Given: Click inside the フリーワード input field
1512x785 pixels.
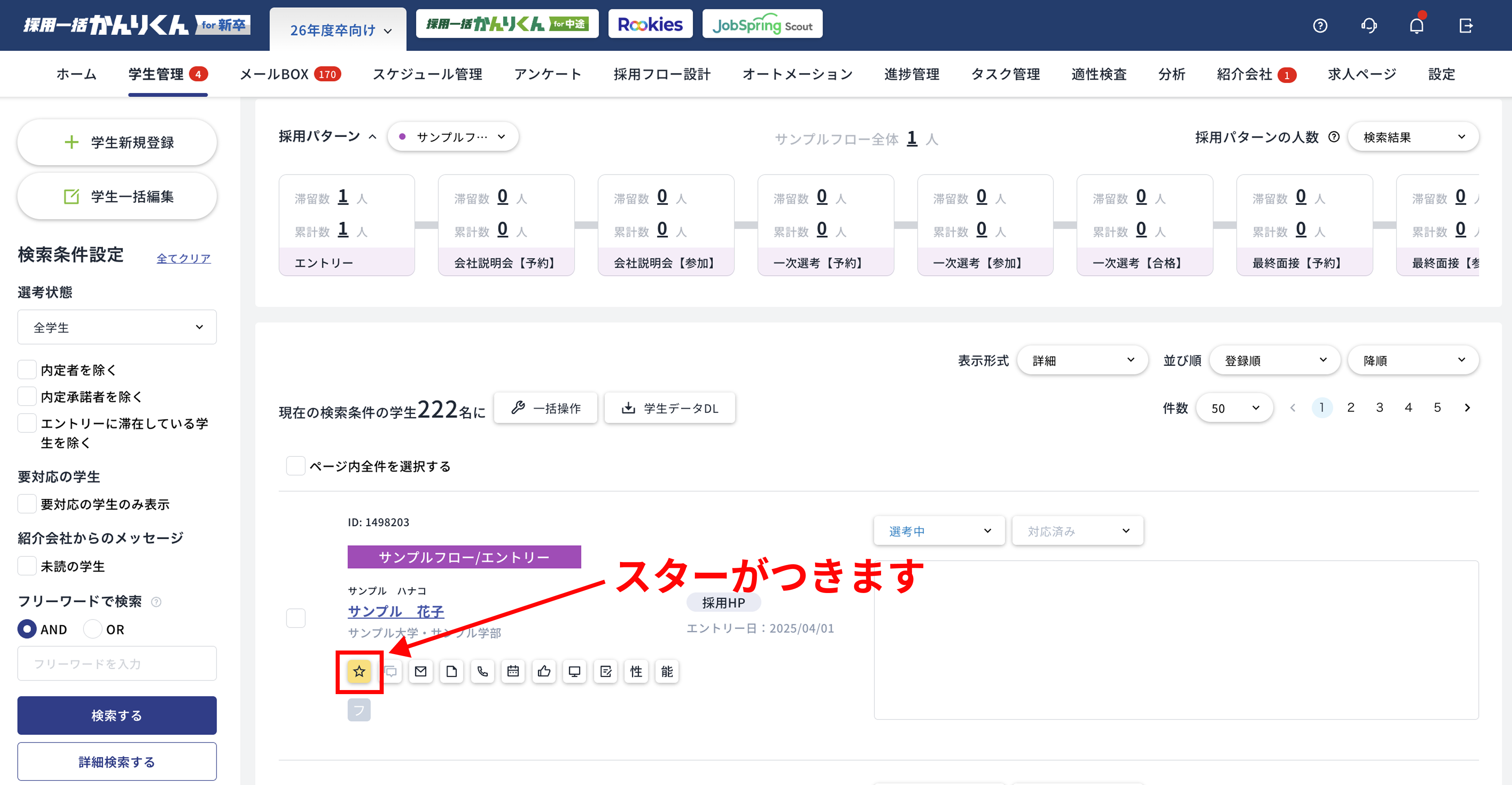Looking at the screenshot, I should pyautogui.click(x=117, y=663).
